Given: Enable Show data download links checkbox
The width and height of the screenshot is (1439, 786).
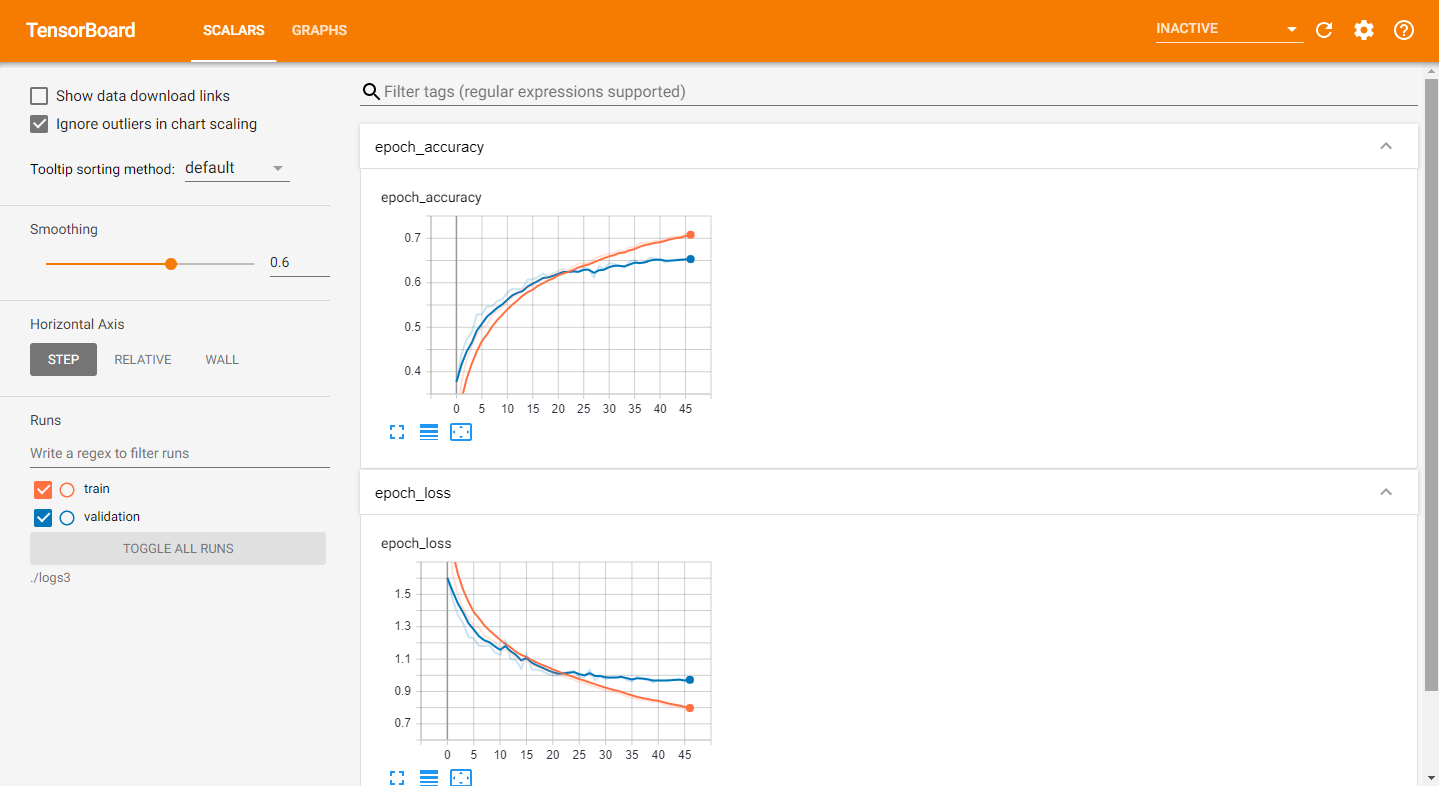Looking at the screenshot, I should pyautogui.click(x=39, y=96).
